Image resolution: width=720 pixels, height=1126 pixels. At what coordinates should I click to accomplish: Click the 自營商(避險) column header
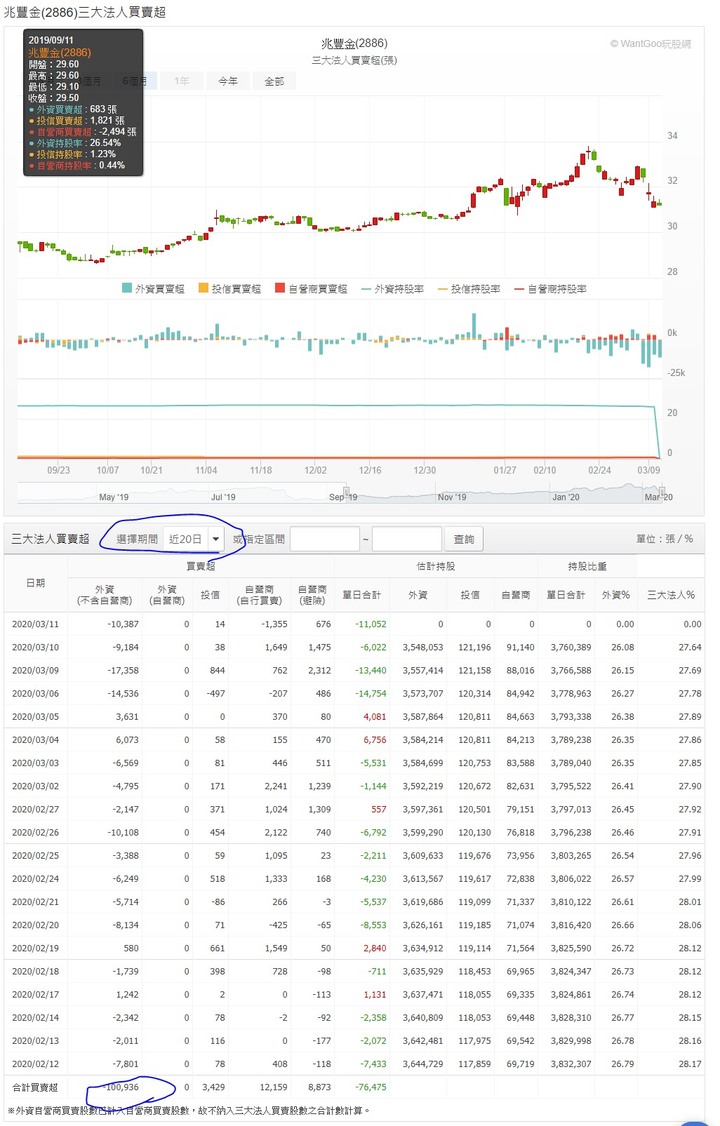(x=312, y=595)
